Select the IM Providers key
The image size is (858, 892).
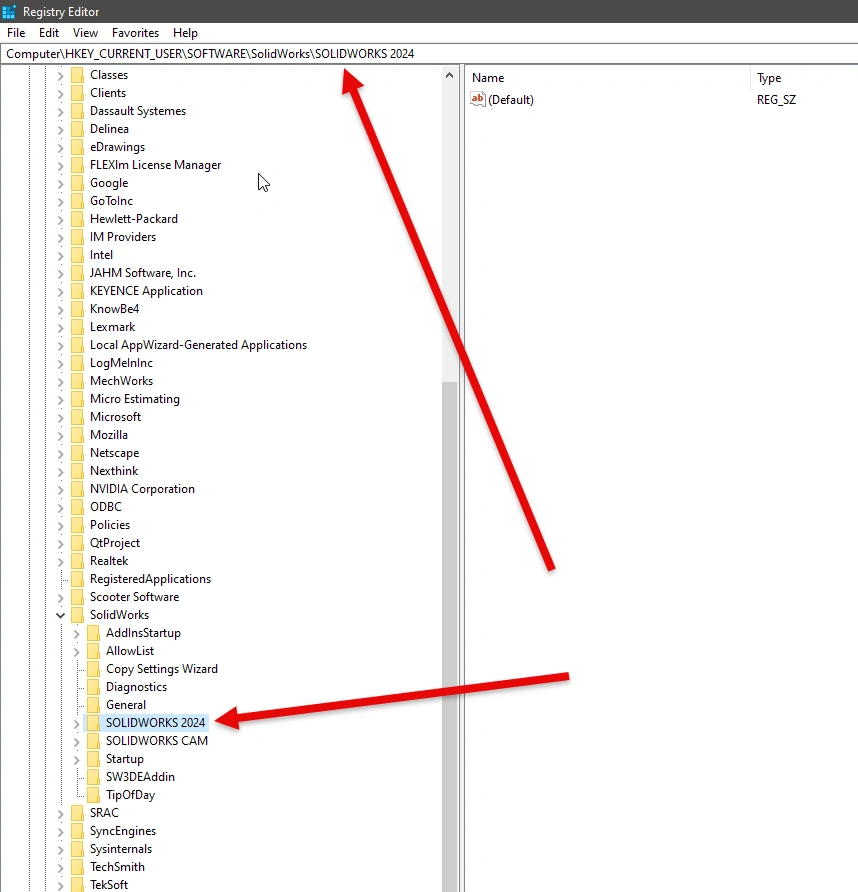123,237
